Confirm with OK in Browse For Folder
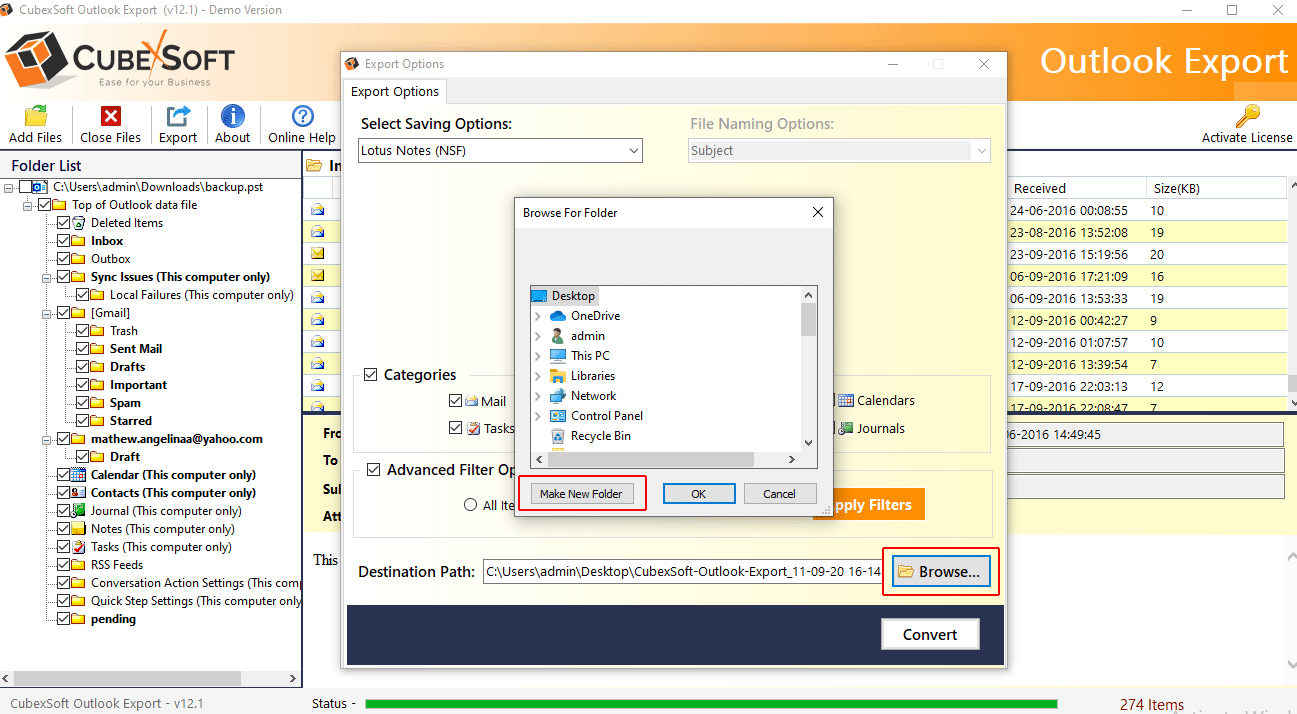 [x=699, y=494]
